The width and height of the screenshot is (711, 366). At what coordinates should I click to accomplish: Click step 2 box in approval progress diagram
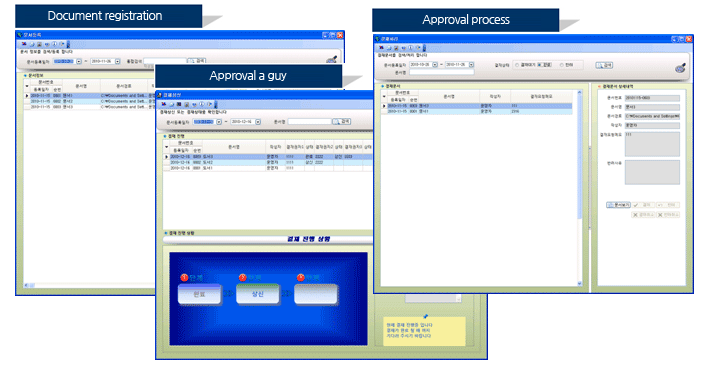tap(258, 294)
